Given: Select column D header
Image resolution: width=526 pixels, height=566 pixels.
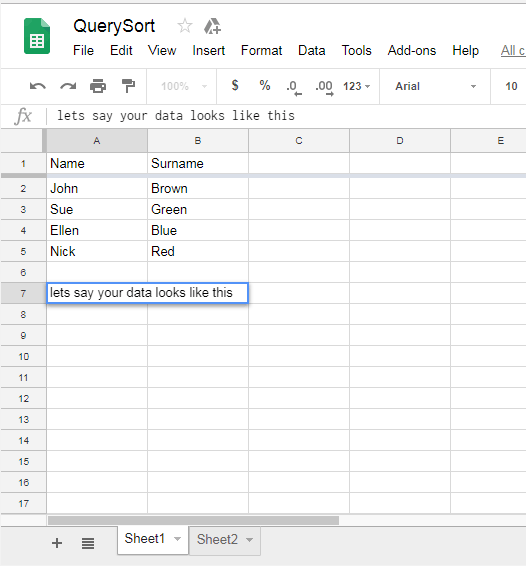Looking at the screenshot, I should (400, 141).
